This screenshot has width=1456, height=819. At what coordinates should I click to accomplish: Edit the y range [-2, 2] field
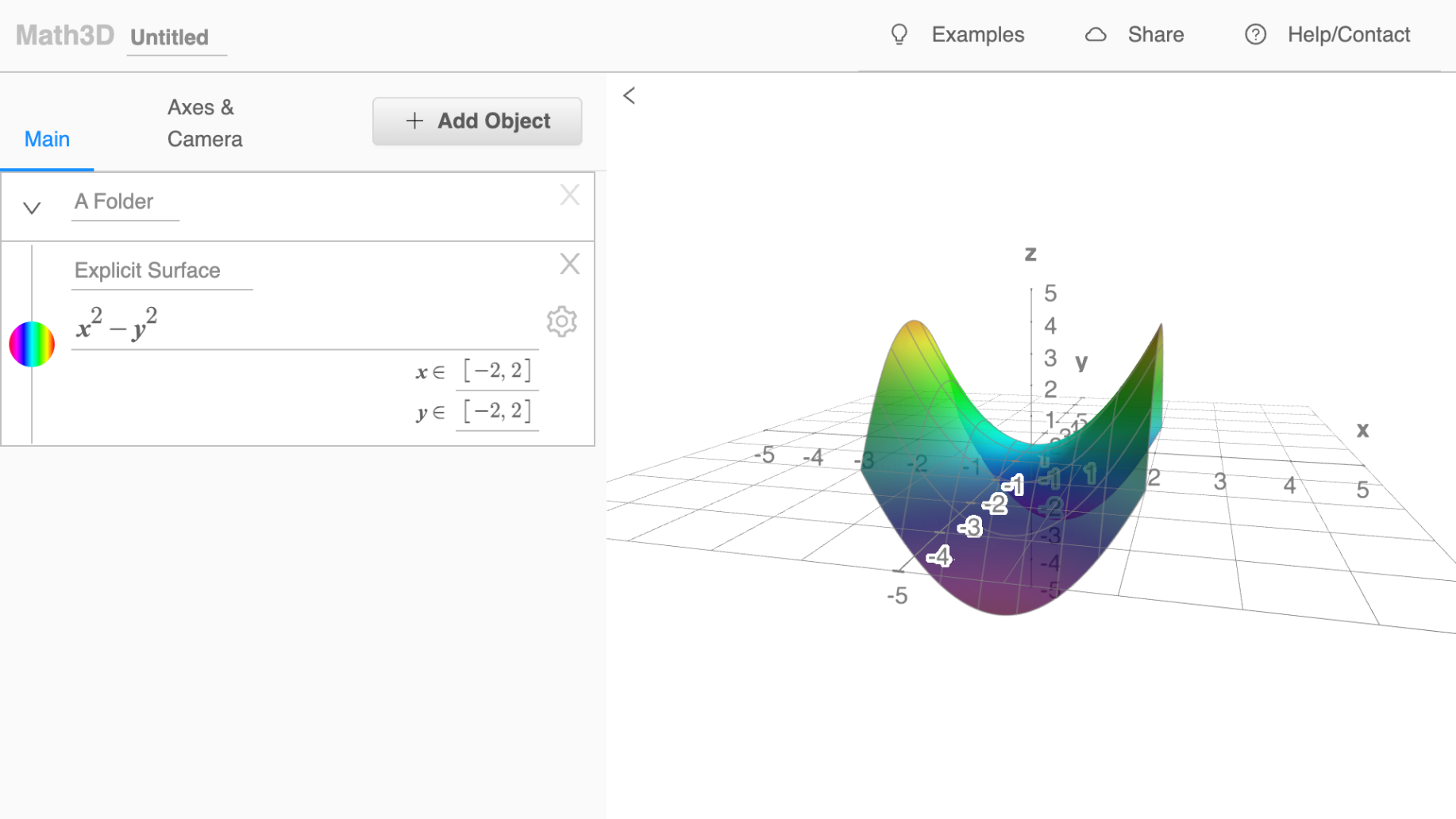497,411
